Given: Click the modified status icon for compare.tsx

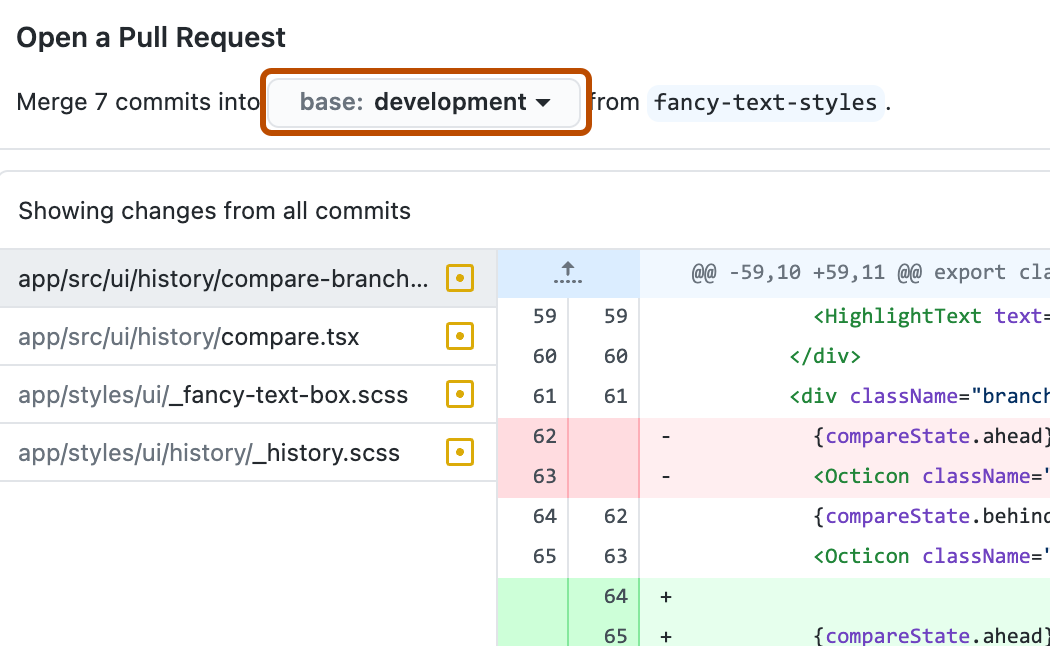Looking at the screenshot, I should click(x=459, y=336).
